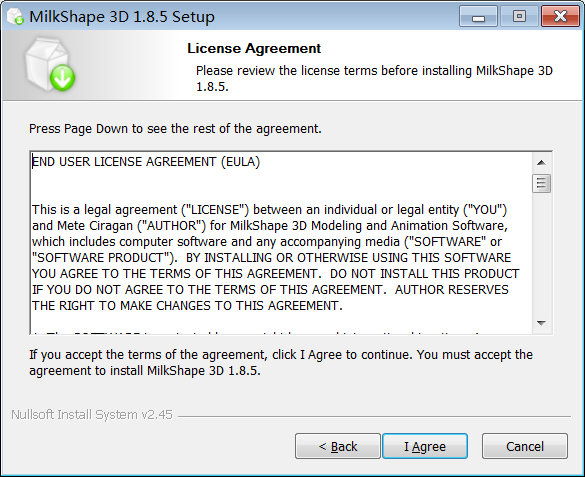Click the license scrollbar up arrow

click(x=541, y=163)
